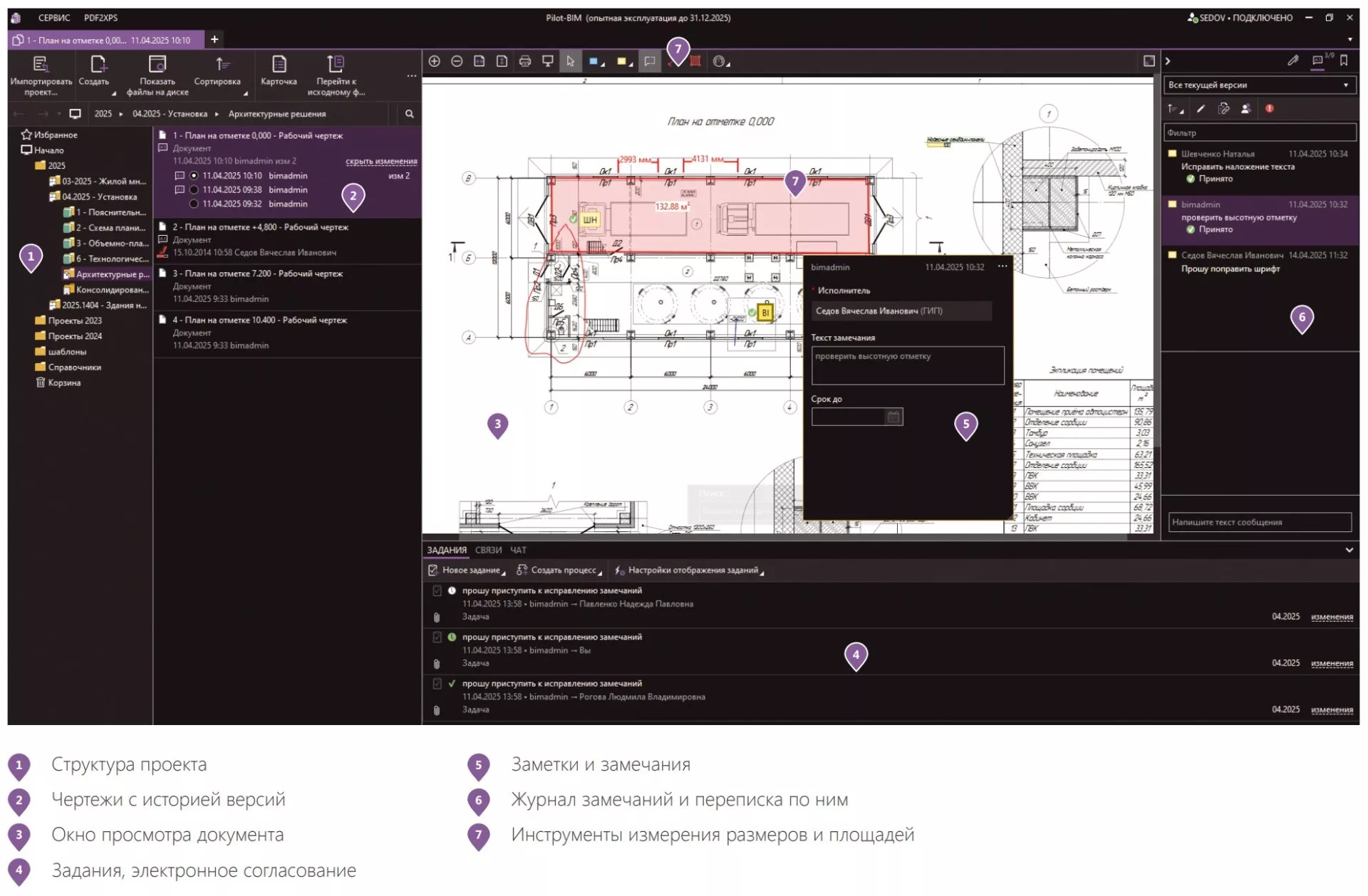Click the print document icon
Screen dimensions: 1368x896
pyautogui.click(x=525, y=62)
